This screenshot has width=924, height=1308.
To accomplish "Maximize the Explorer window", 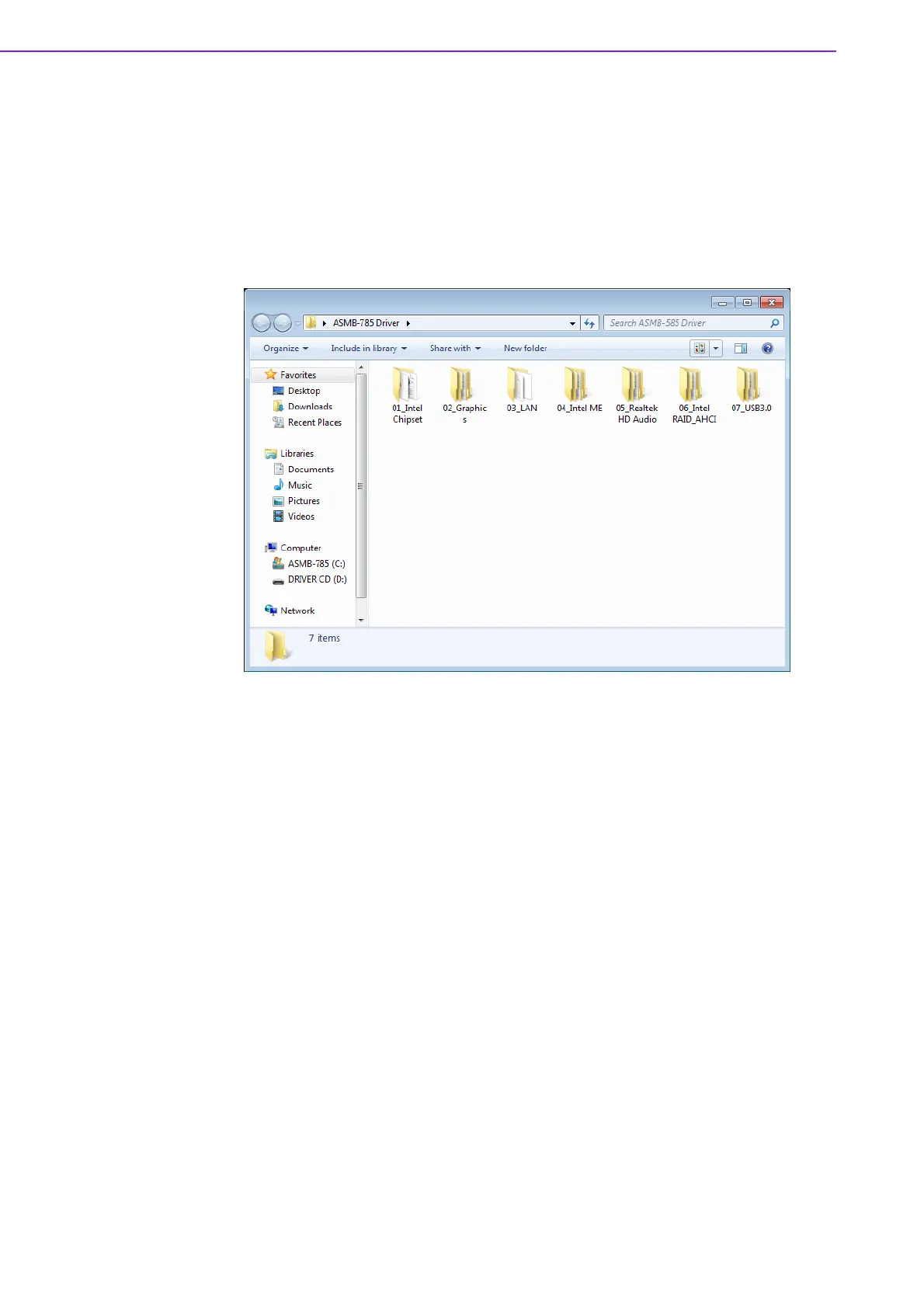I will (x=746, y=303).
